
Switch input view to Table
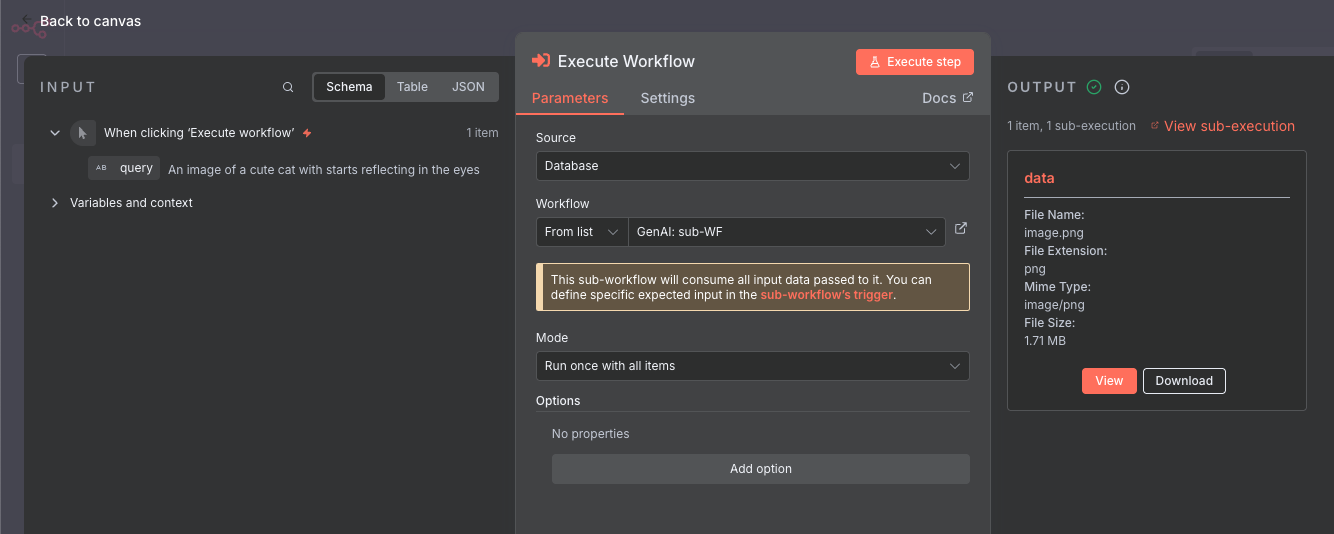pyautogui.click(x=412, y=87)
